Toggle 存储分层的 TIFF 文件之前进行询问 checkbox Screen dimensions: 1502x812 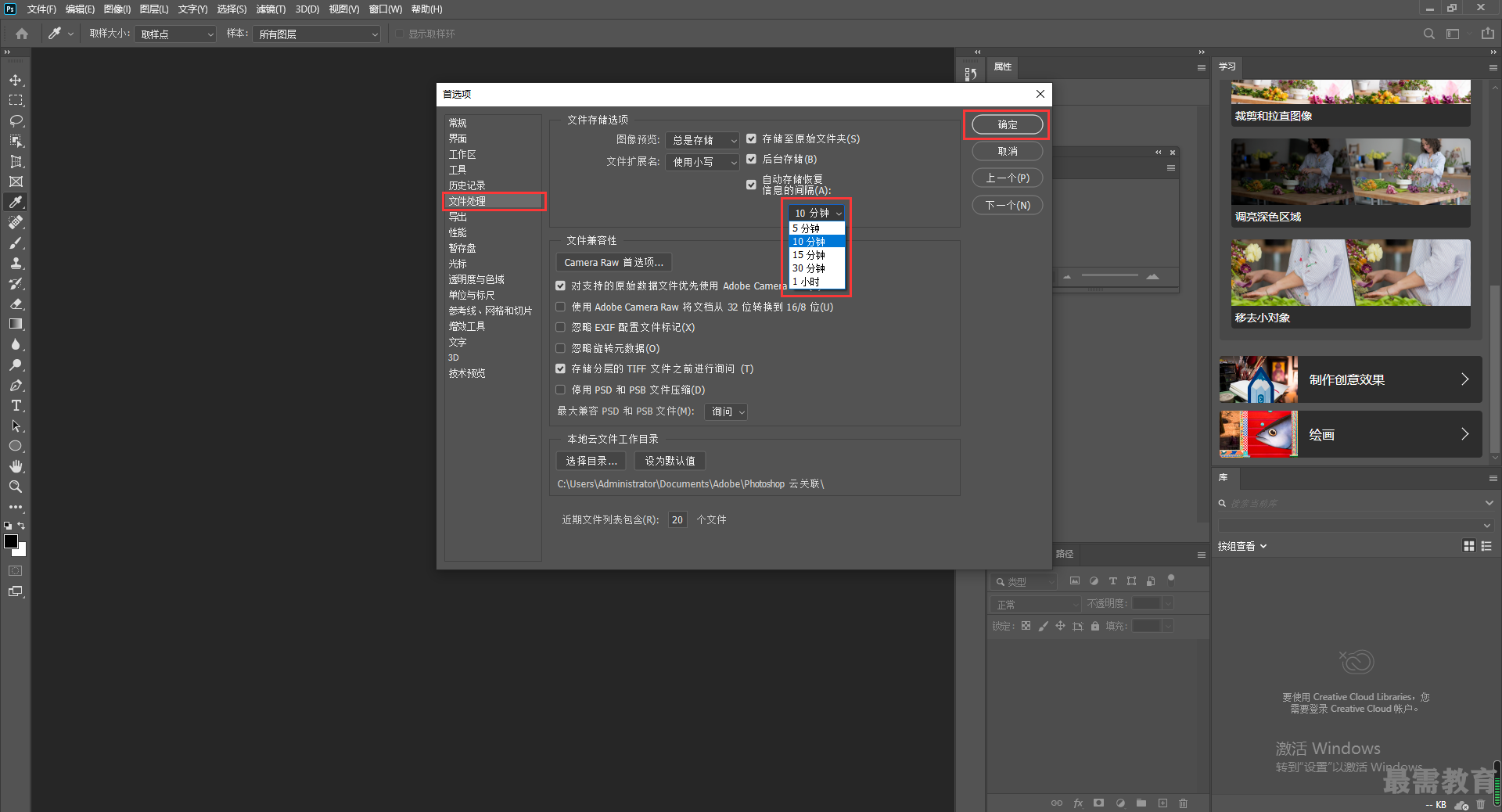[560, 368]
